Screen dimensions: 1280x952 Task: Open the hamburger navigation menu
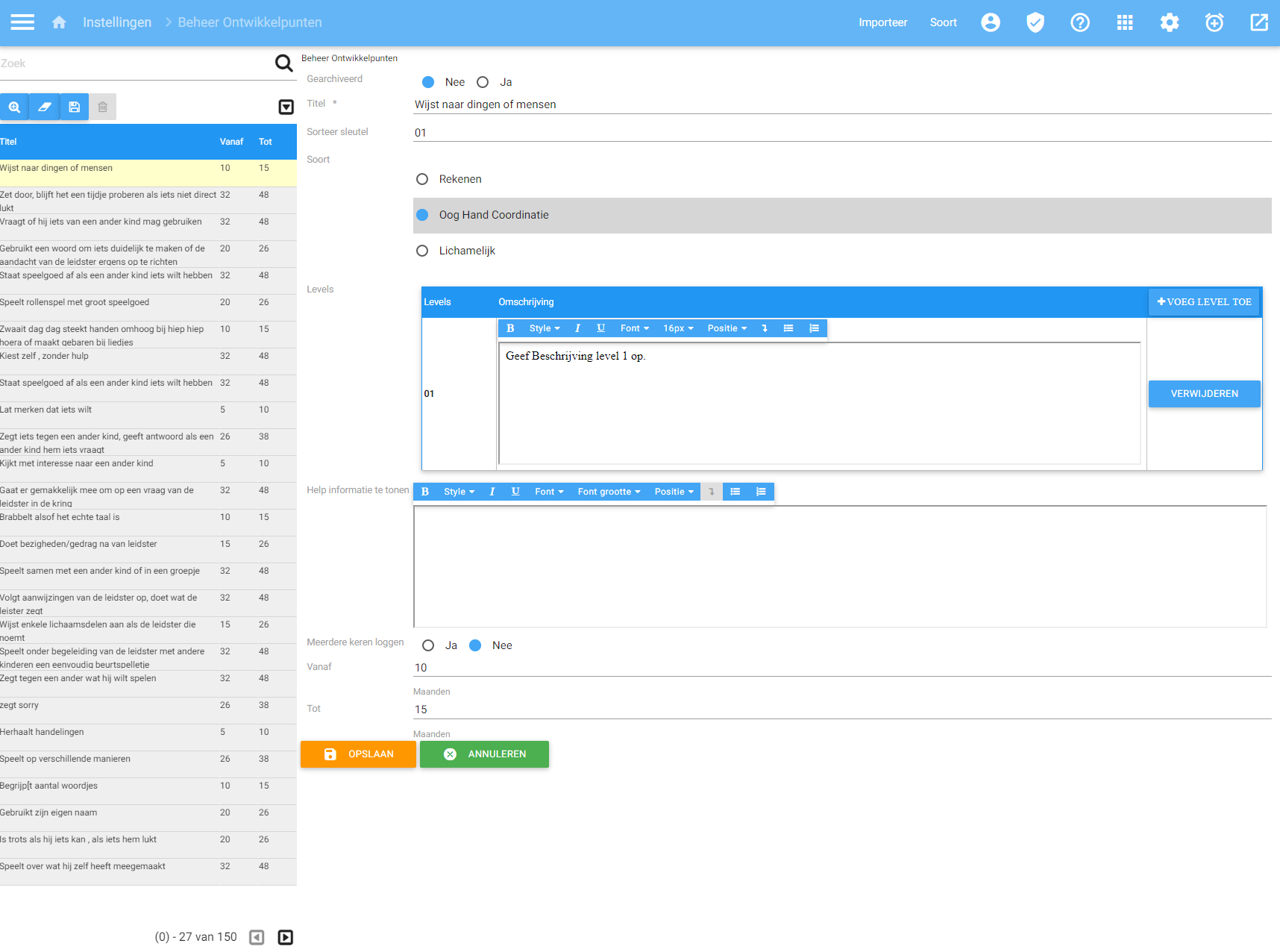tap(22, 22)
